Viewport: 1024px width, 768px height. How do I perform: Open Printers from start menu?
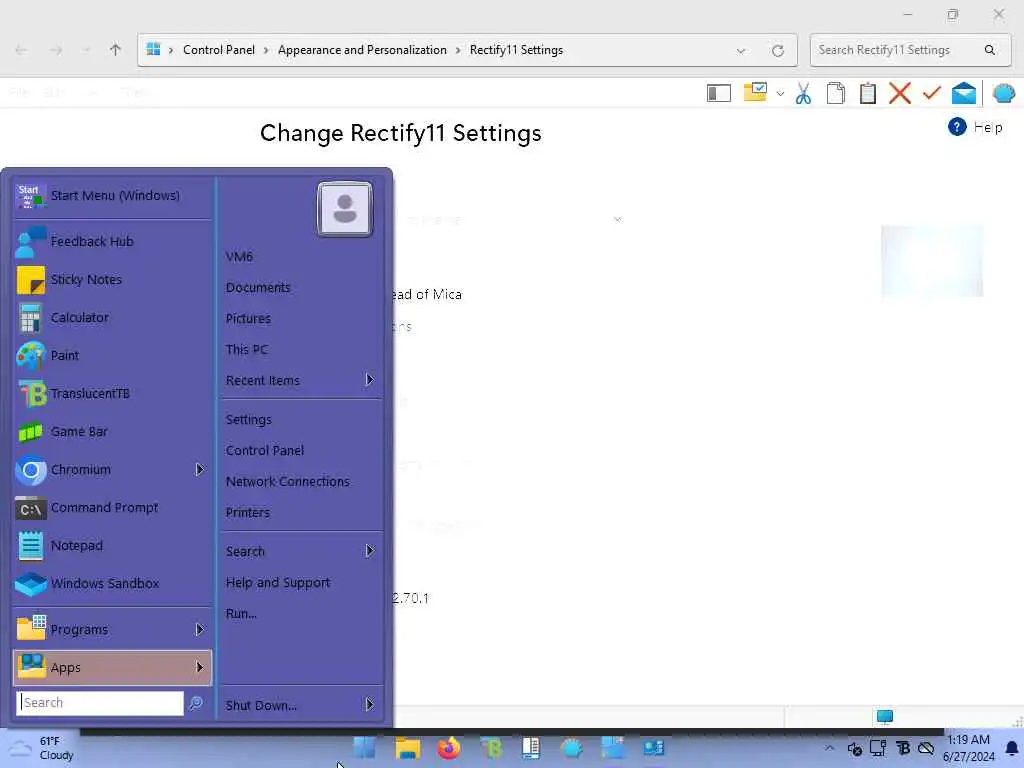click(302, 513)
